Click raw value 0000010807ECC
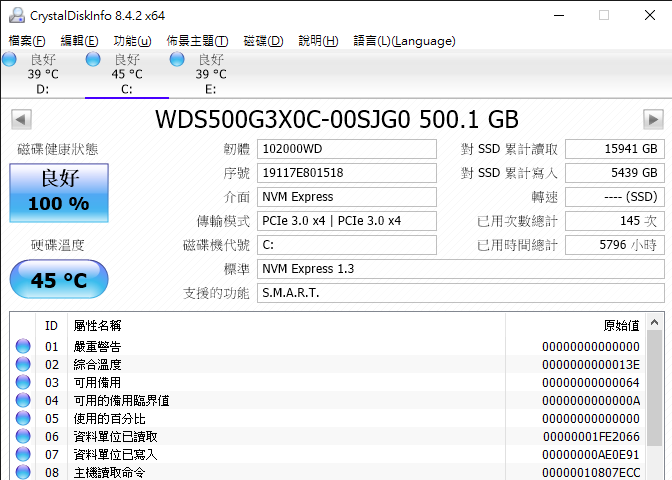Viewport: 672px width, 480px height. click(591, 473)
